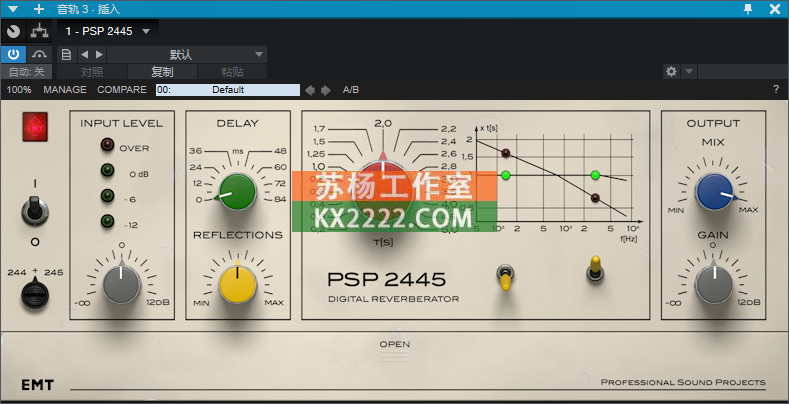Click the Input Level gray knob
The width and height of the screenshot is (789, 404).
[121, 285]
